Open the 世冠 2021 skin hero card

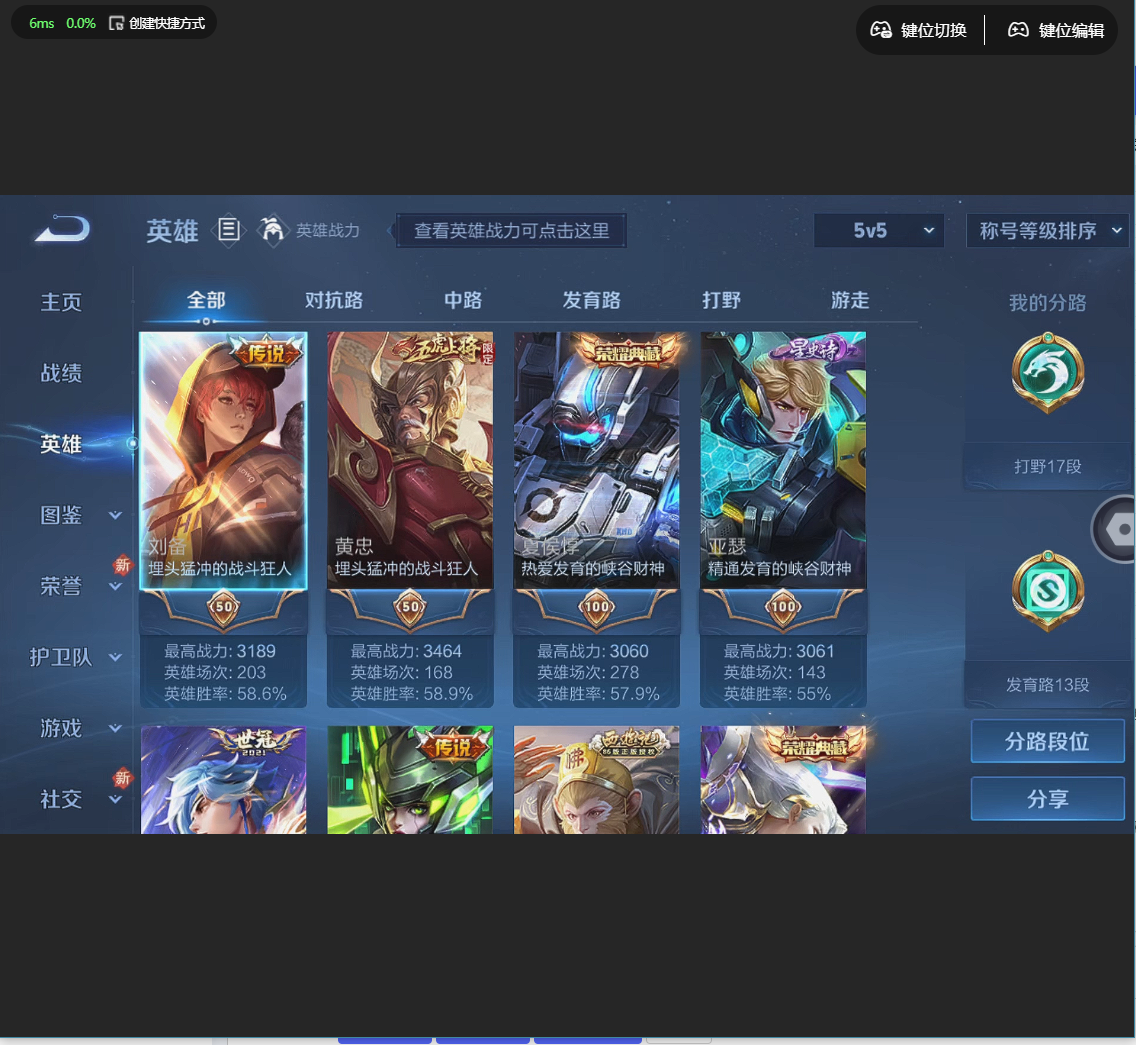click(223, 780)
